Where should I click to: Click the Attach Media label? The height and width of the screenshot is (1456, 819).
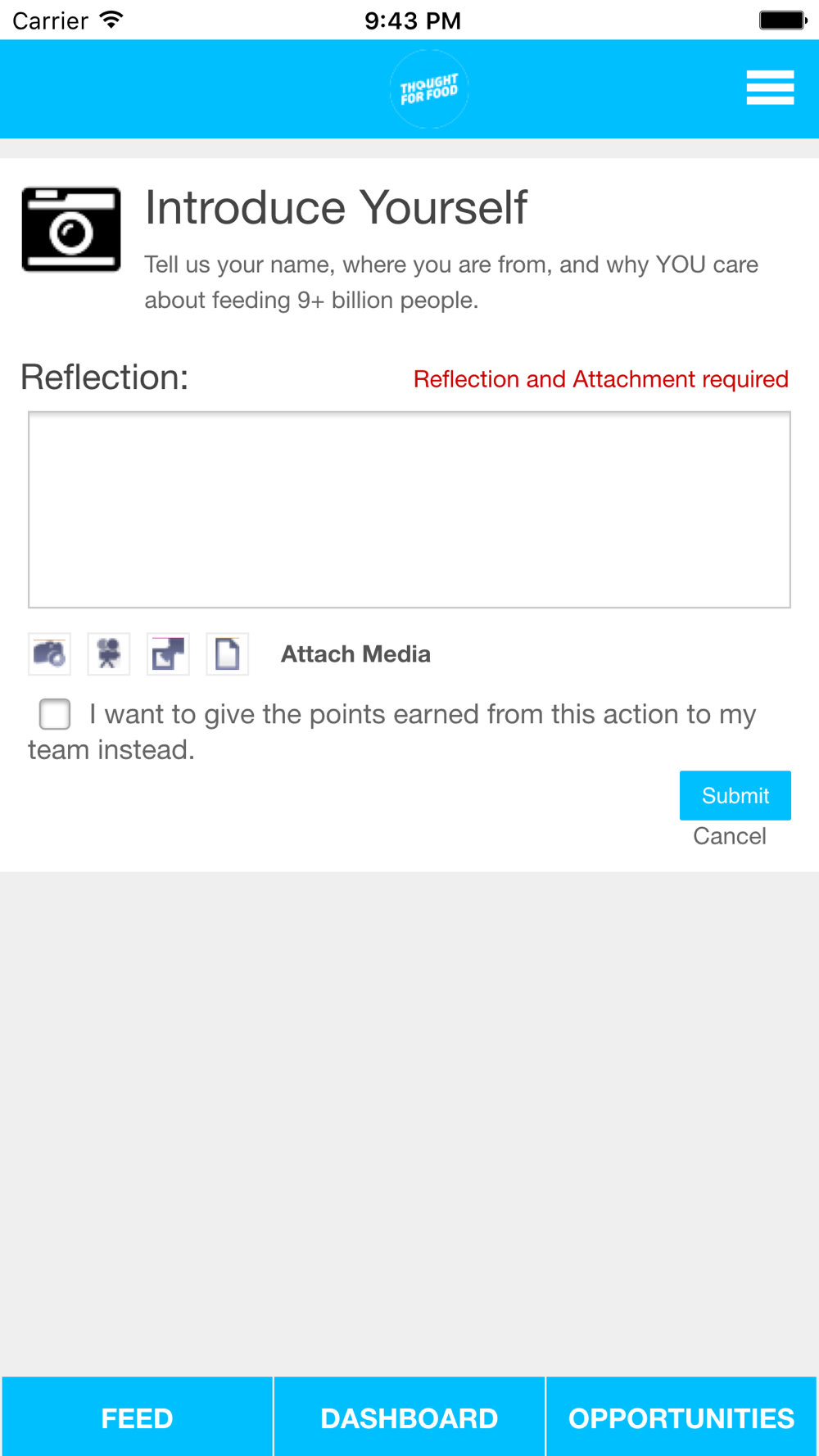(x=355, y=653)
